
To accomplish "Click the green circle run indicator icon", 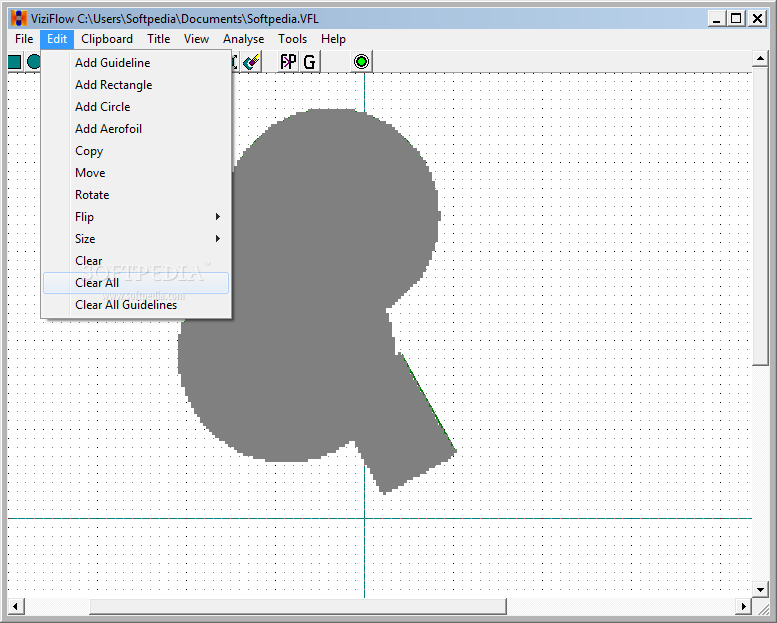I will (362, 62).
